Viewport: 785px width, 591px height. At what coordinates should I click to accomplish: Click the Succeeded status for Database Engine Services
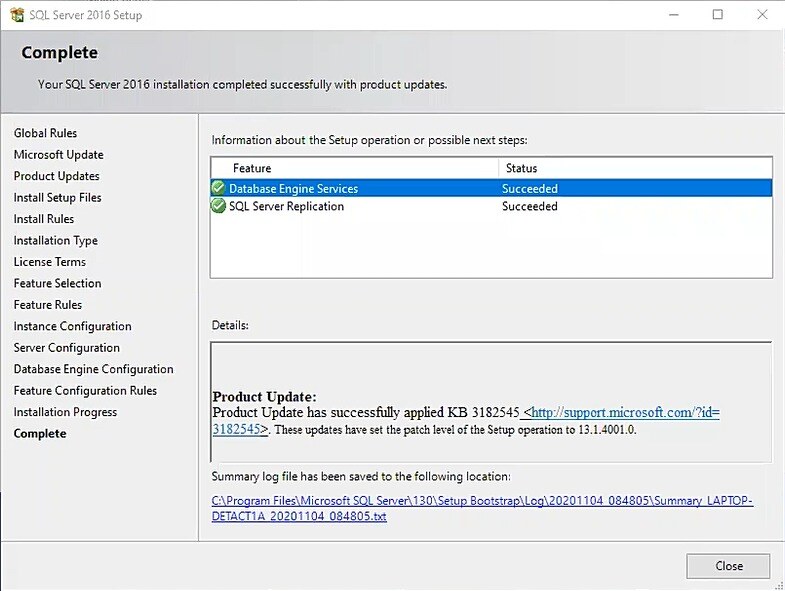click(530, 188)
